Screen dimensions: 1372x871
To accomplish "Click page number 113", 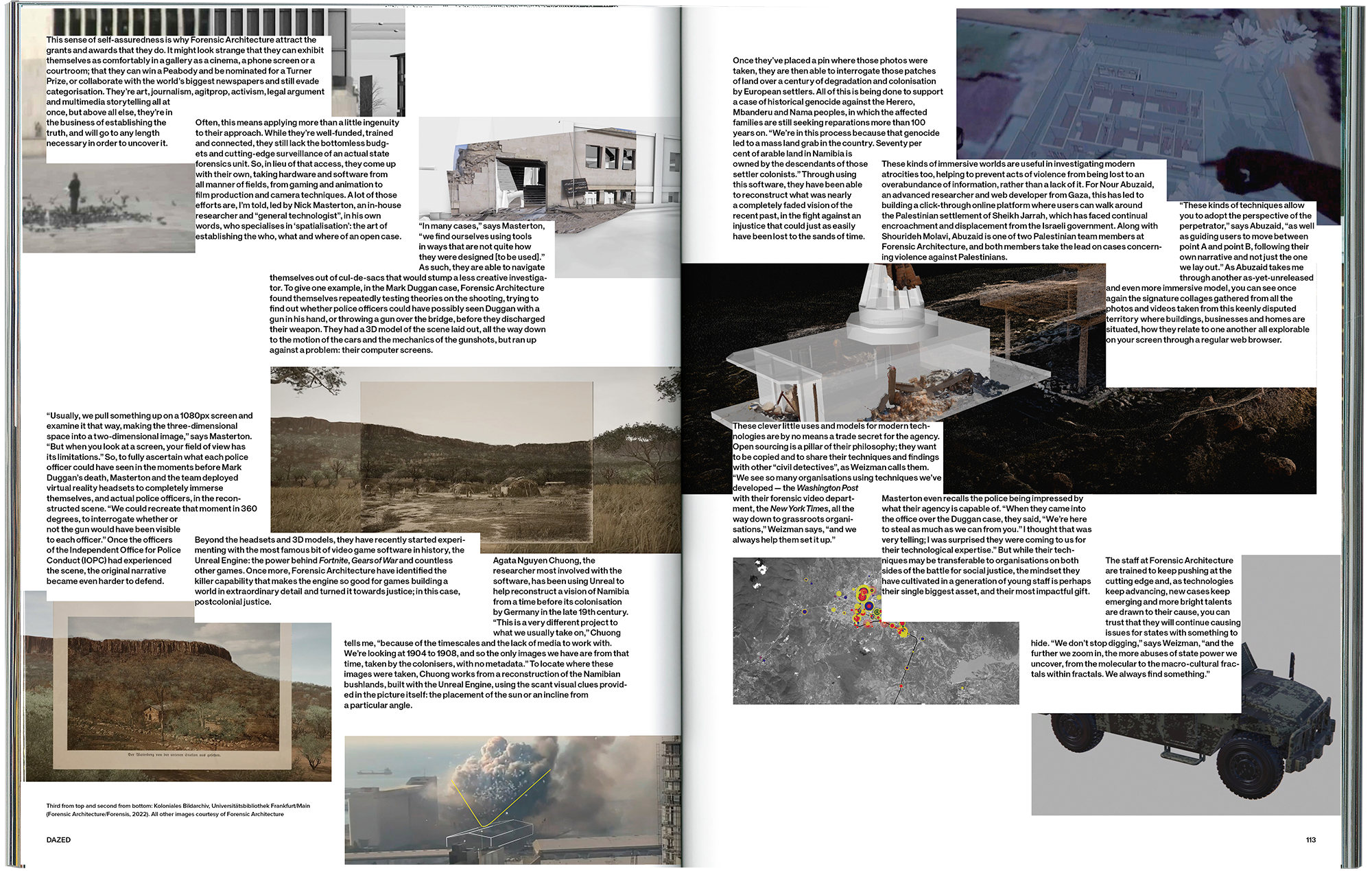I will pyautogui.click(x=1310, y=839).
